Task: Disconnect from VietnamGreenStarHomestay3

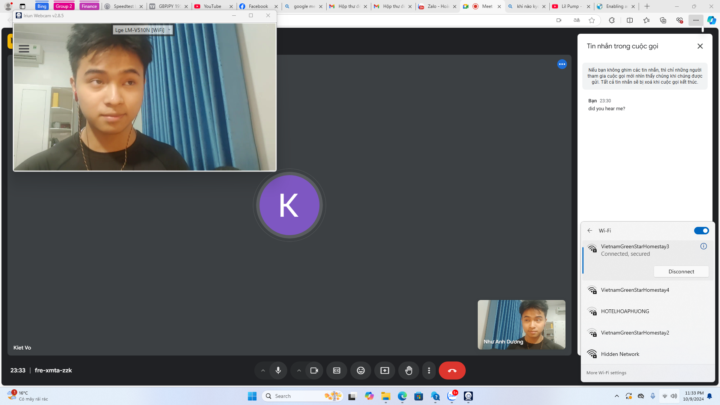Action: pyautogui.click(x=681, y=271)
